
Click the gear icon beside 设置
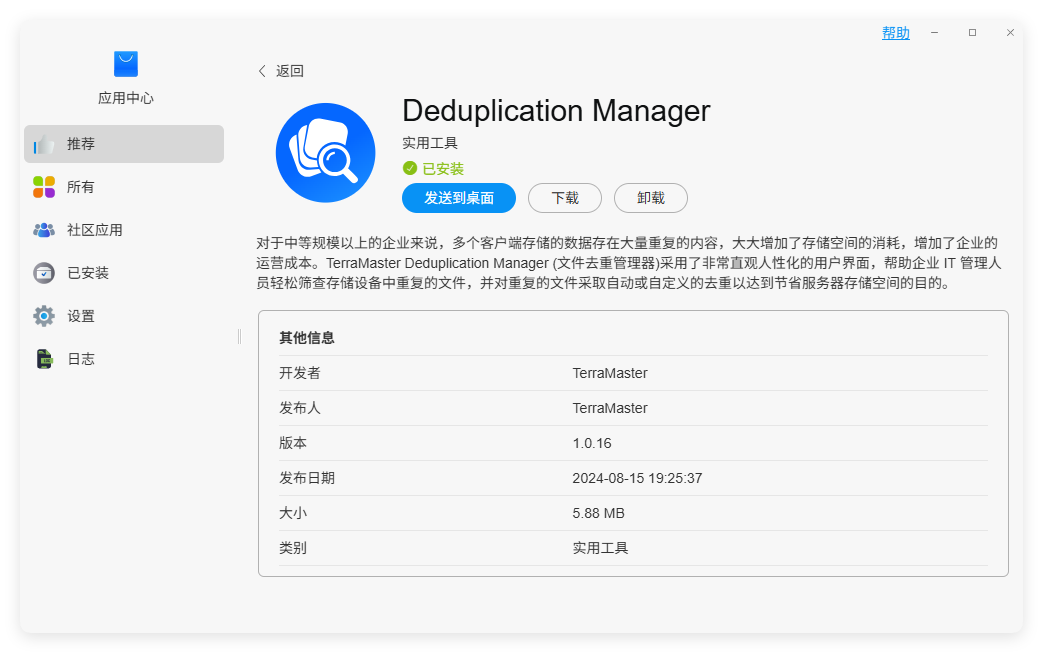click(x=44, y=316)
